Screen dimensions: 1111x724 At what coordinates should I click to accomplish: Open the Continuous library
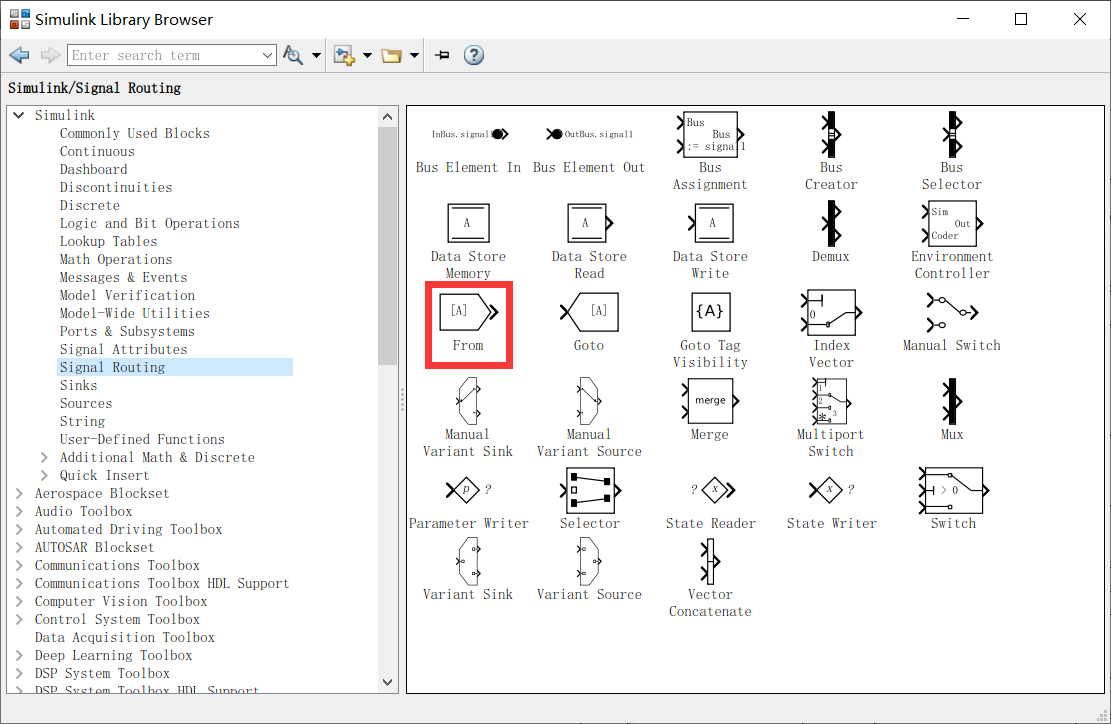[x=97, y=152]
